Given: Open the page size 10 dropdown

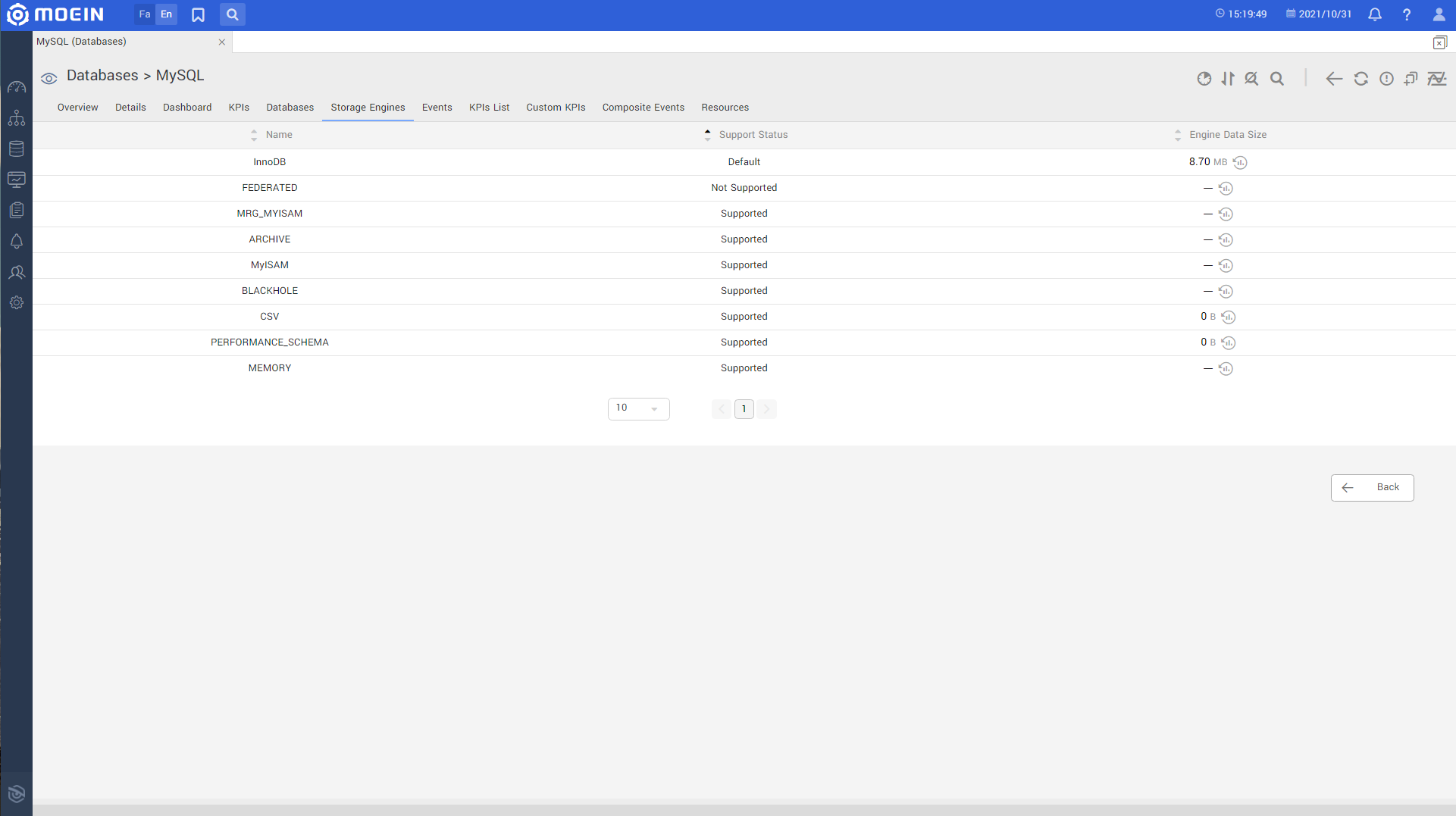Looking at the screenshot, I should click(x=638, y=408).
